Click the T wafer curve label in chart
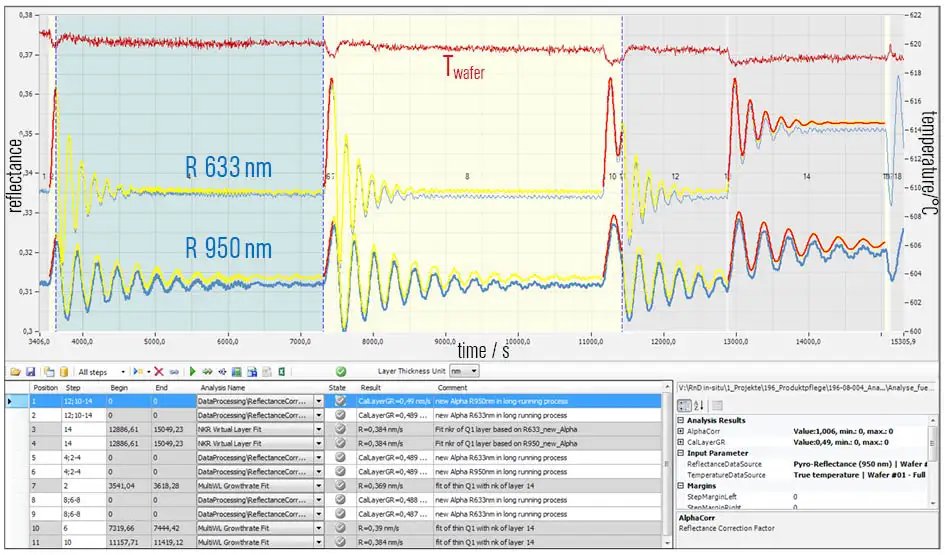945x555 pixels. tap(464, 67)
